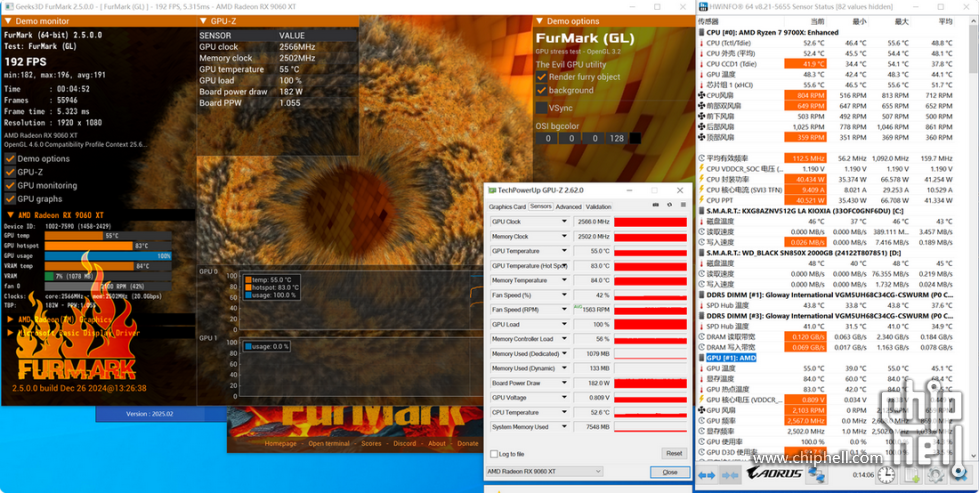
Task: Open GPU-Z hamburger menu icon
Action: pyautogui.click(x=683, y=205)
